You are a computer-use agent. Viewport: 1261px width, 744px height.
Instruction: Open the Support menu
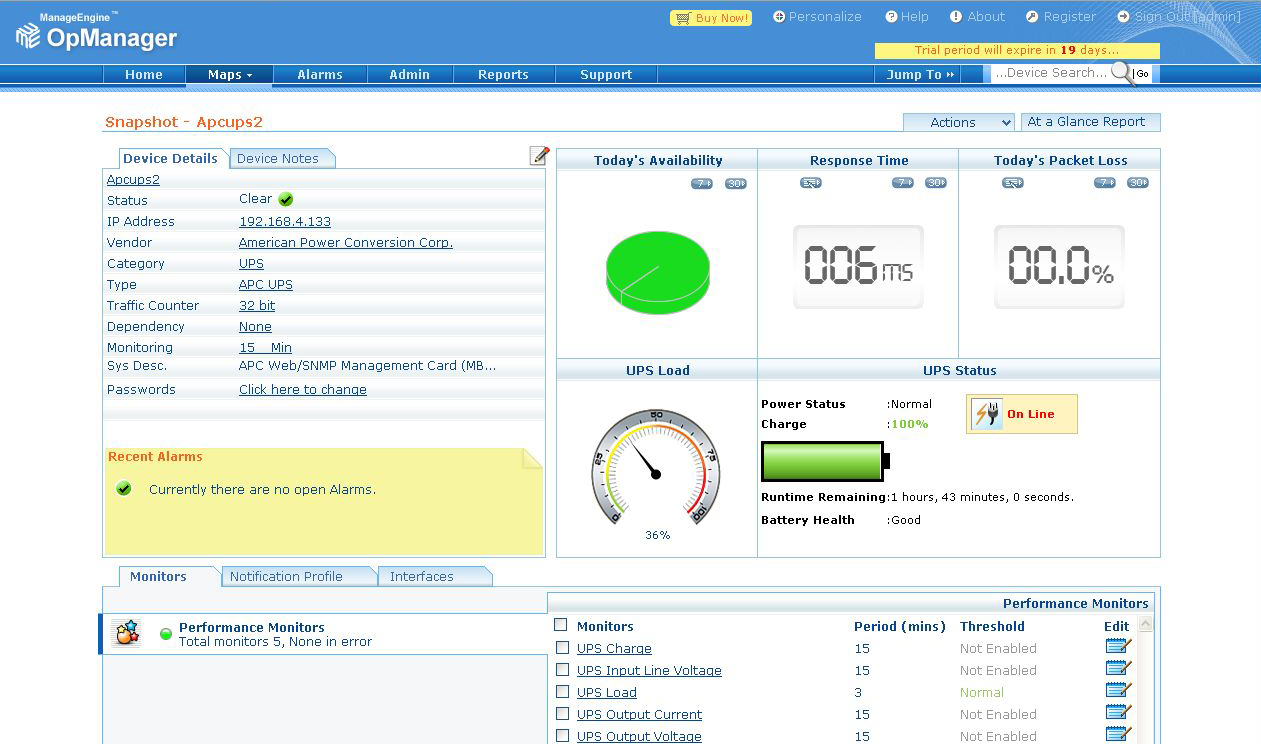point(606,74)
